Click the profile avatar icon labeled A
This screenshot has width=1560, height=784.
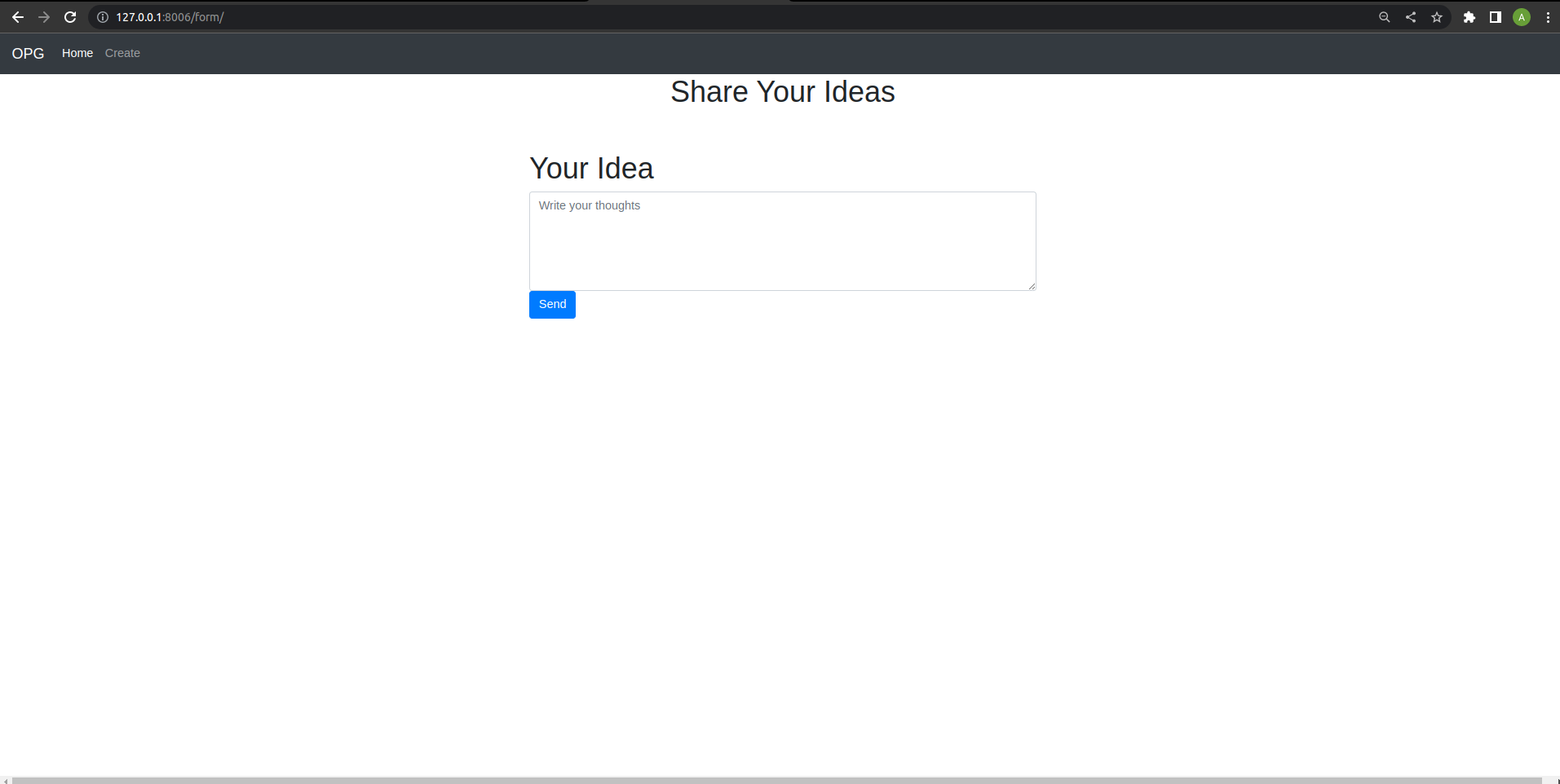click(x=1521, y=16)
